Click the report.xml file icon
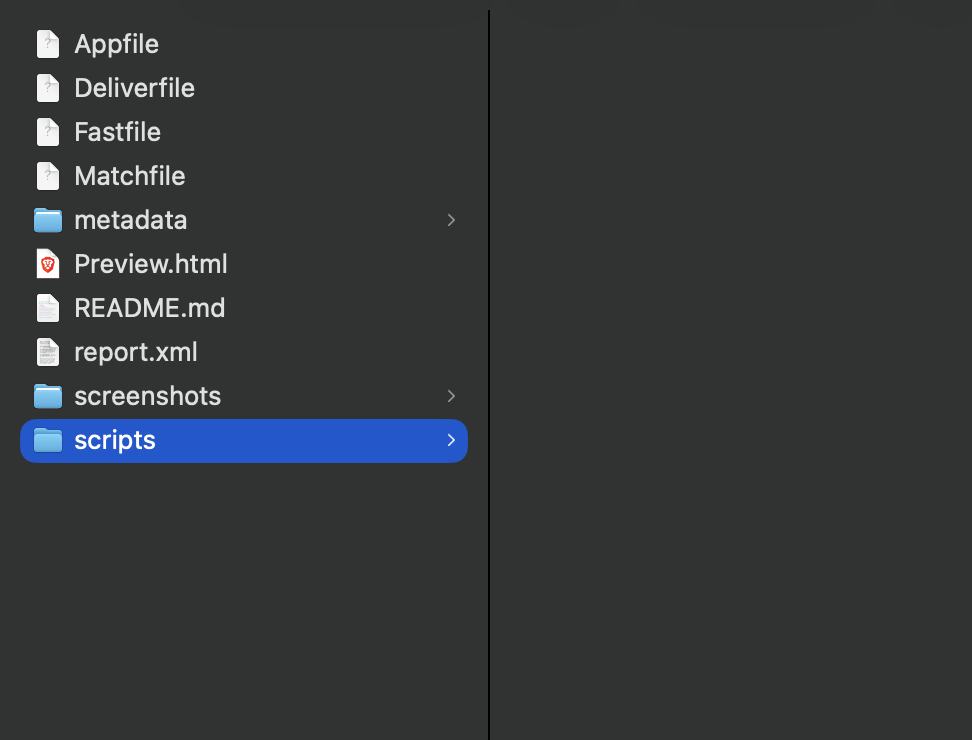The width and height of the screenshot is (972, 740). coord(47,352)
